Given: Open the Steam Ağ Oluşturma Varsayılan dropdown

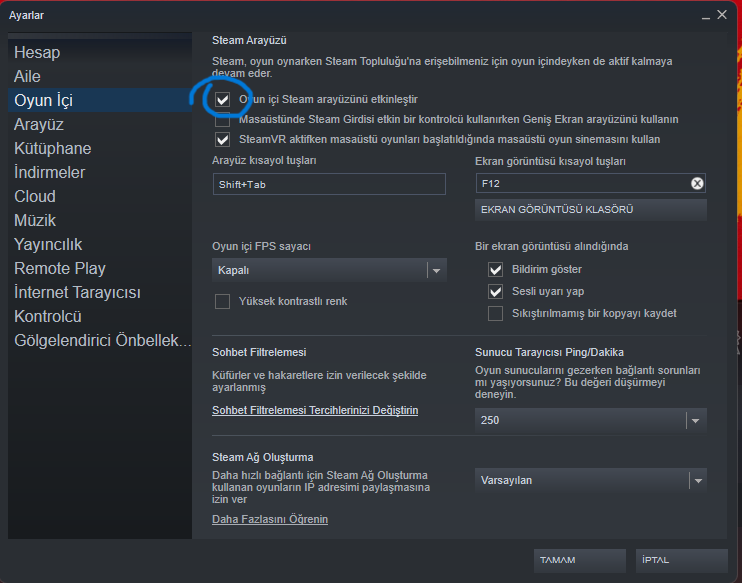Looking at the screenshot, I should (x=591, y=480).
